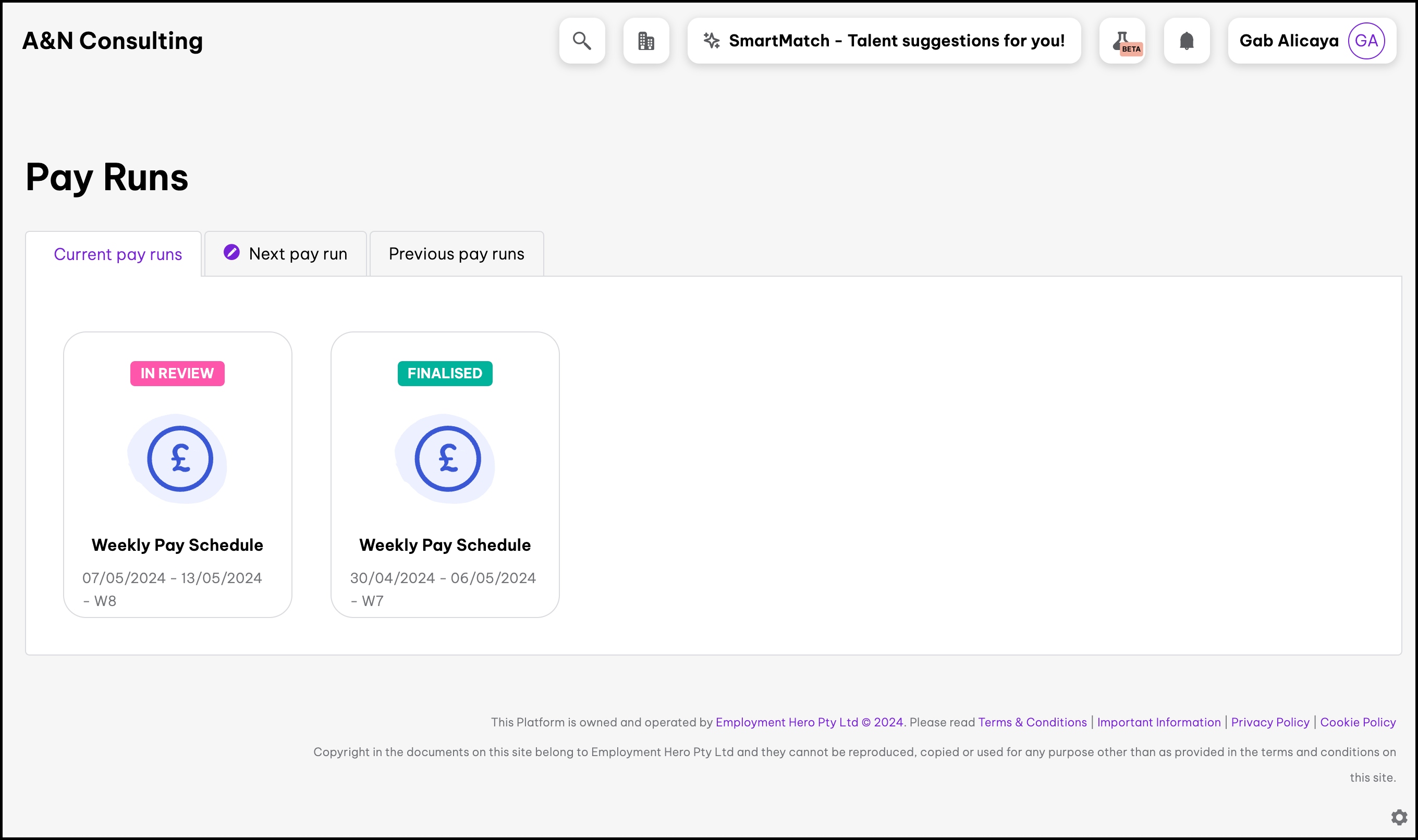1418x840 pixels.
Task: Click the IN REVIEW status badge
Action: pyautogui.click(x=177, y=374)
